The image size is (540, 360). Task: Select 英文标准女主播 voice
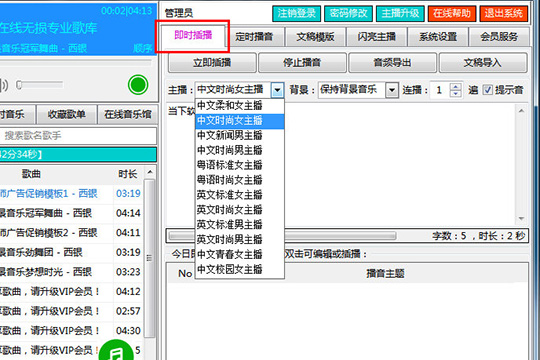click(240, 195)
